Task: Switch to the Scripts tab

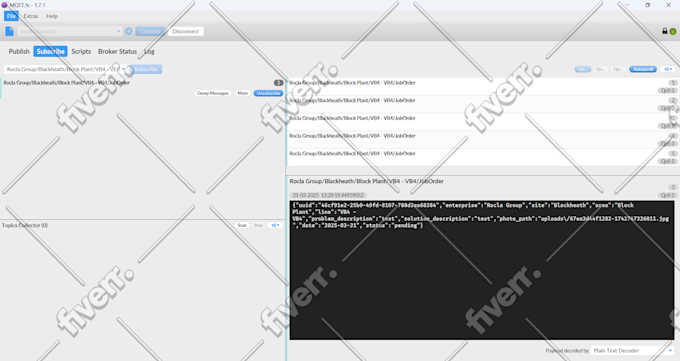Action: tap(81, 51)
